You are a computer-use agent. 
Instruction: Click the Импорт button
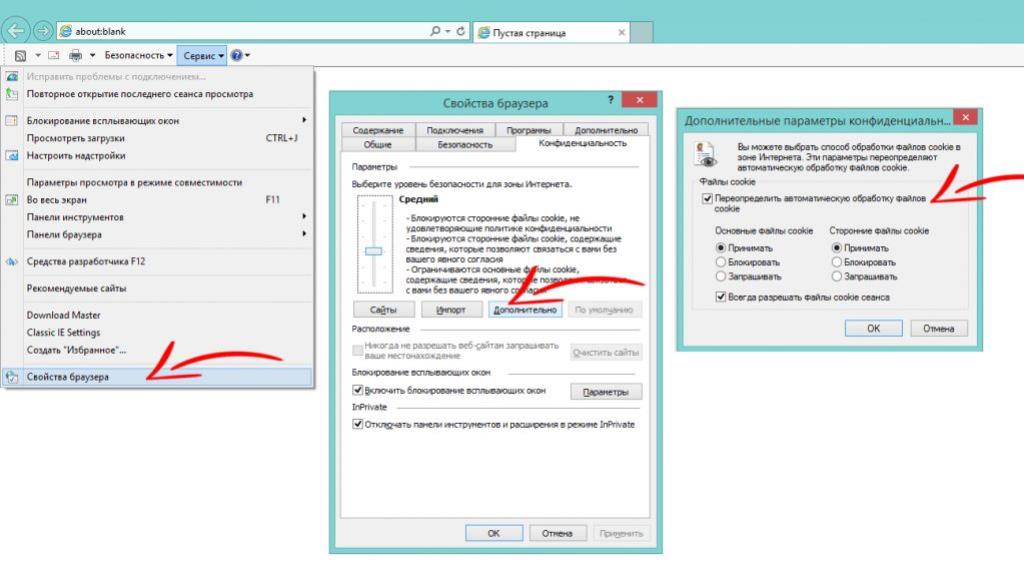click(x=451, y=310)
